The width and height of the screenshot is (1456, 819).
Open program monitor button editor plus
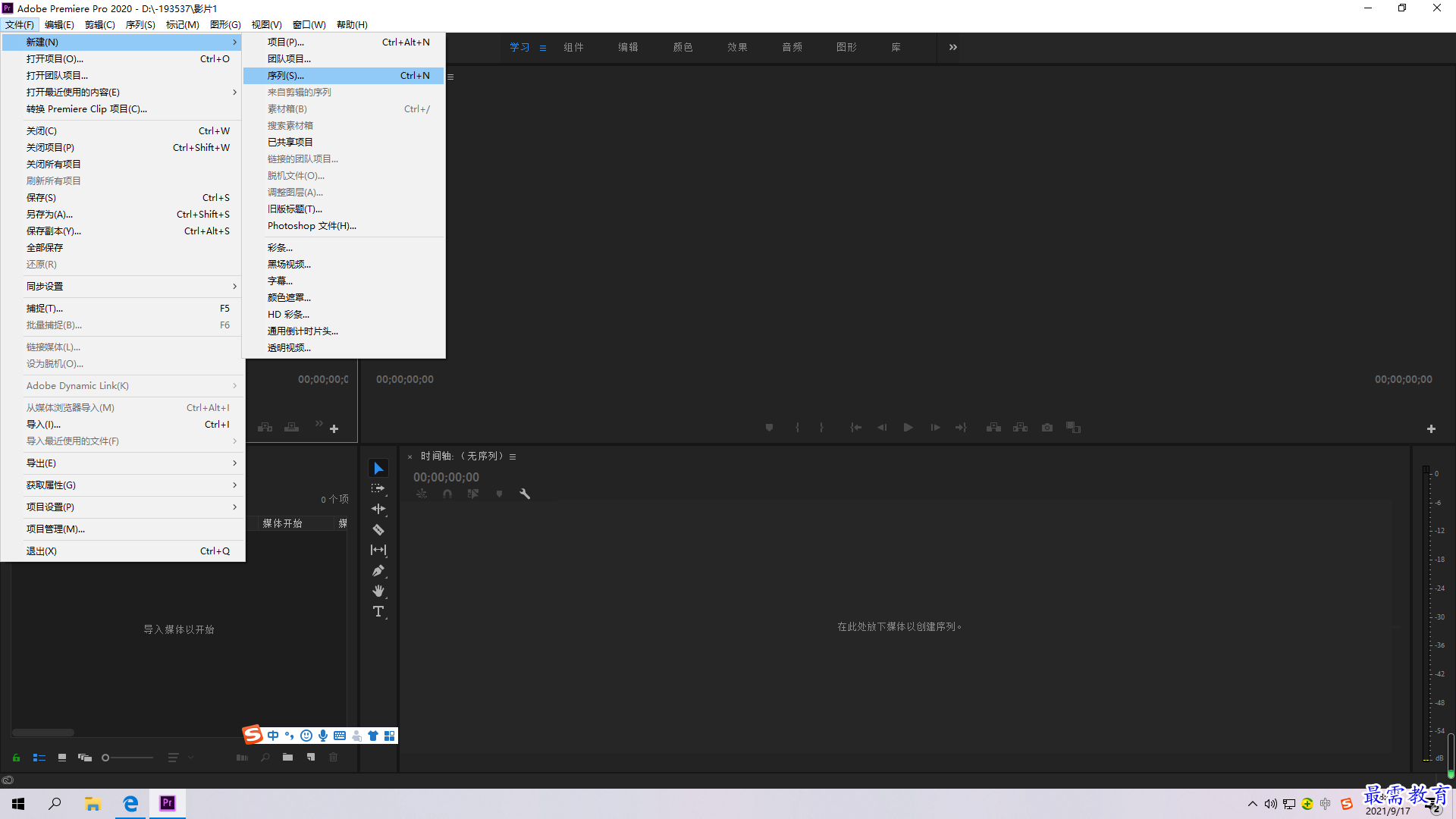click(1431, 429)
